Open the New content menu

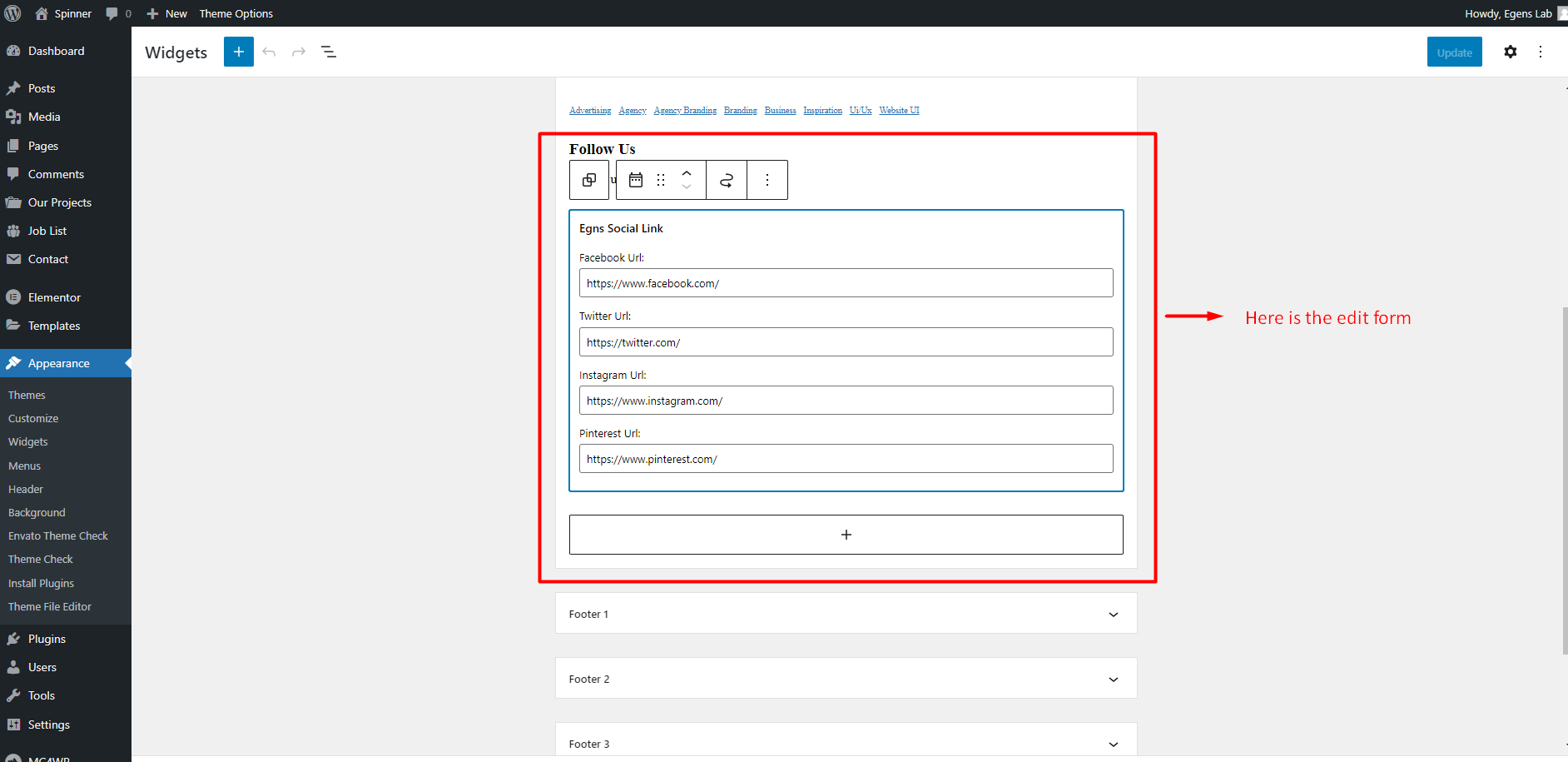(x=166, y=13)
